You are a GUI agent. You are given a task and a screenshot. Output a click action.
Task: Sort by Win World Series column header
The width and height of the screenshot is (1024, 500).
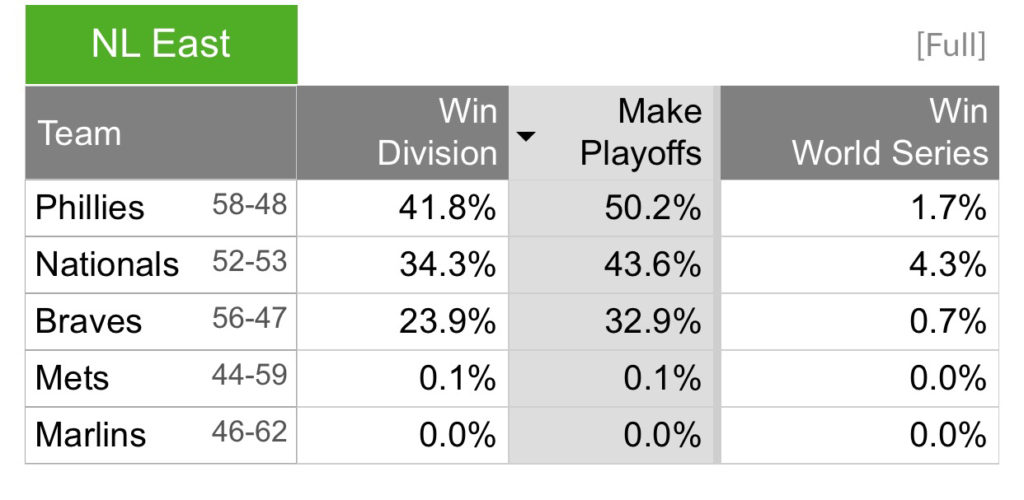tap(890, 132)
